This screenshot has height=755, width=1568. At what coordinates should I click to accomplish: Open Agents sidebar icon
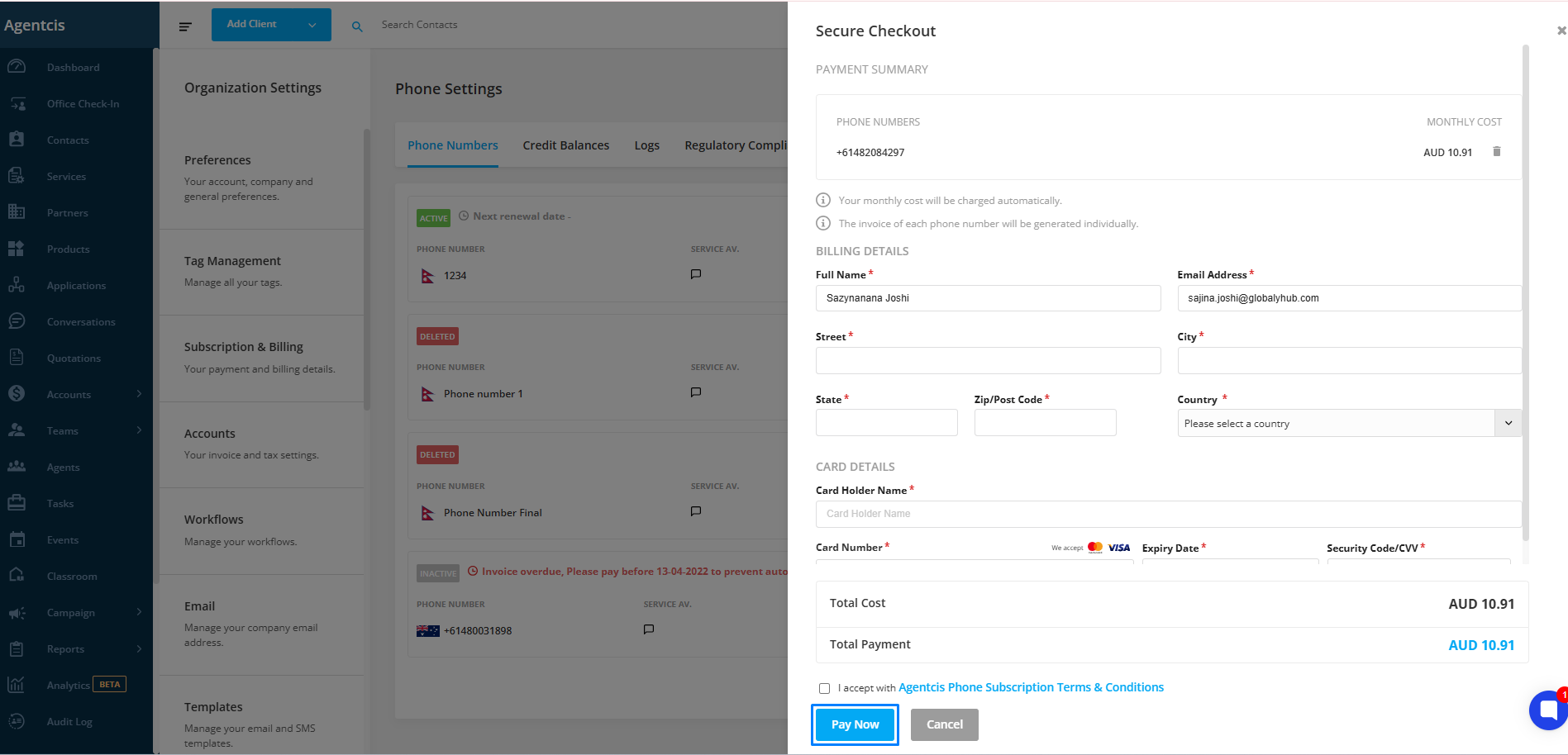17,467
